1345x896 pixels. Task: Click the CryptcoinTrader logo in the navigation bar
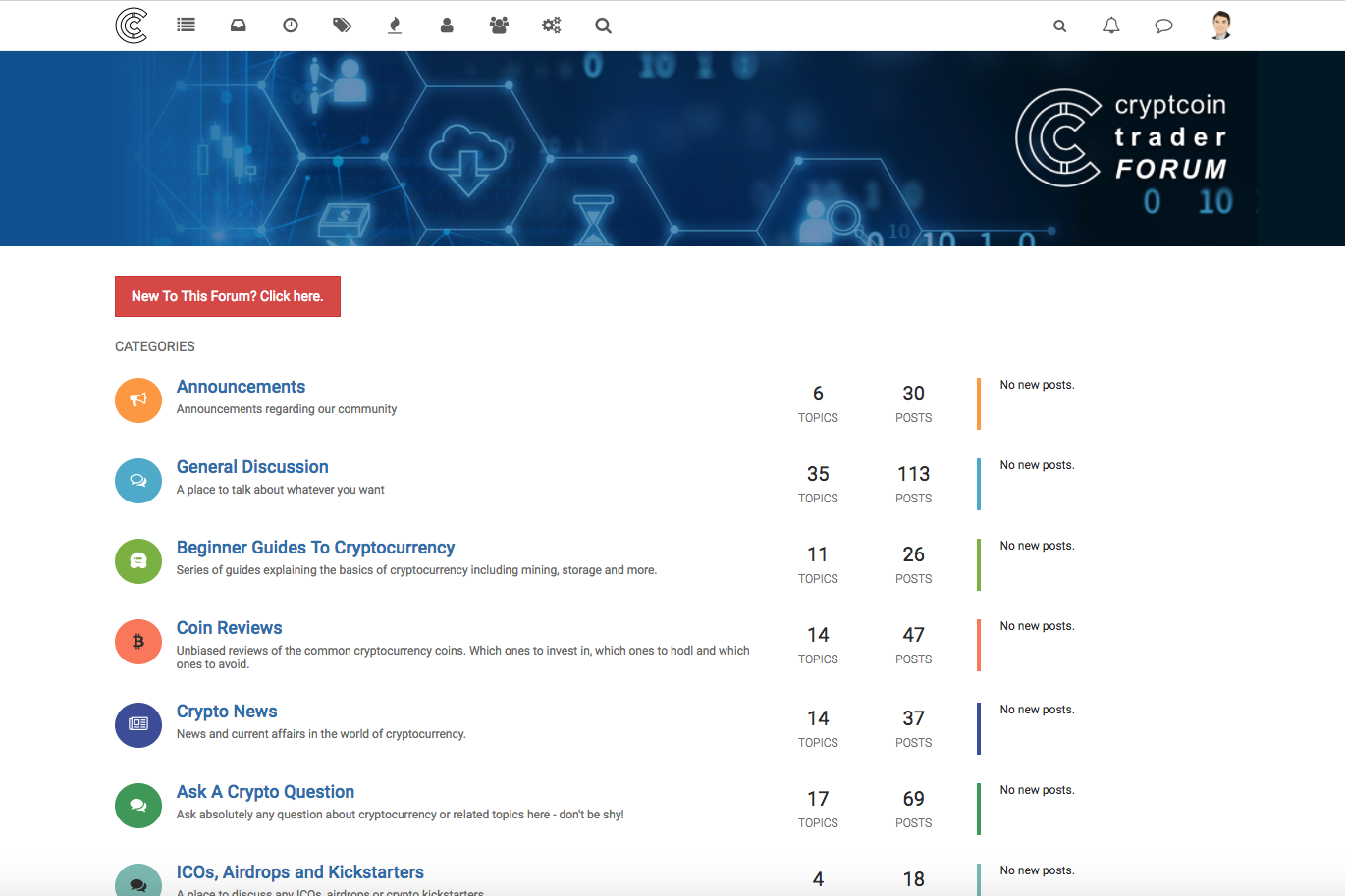(x=132, y=26)
